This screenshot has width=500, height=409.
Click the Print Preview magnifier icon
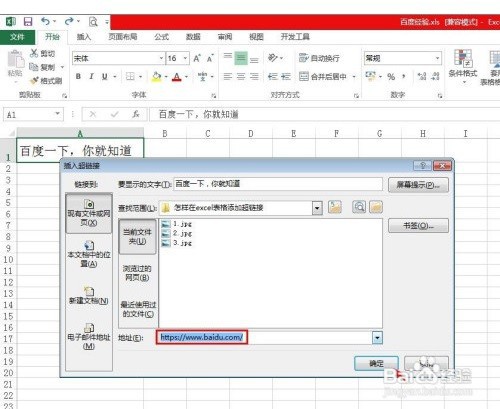pos(93,22)
